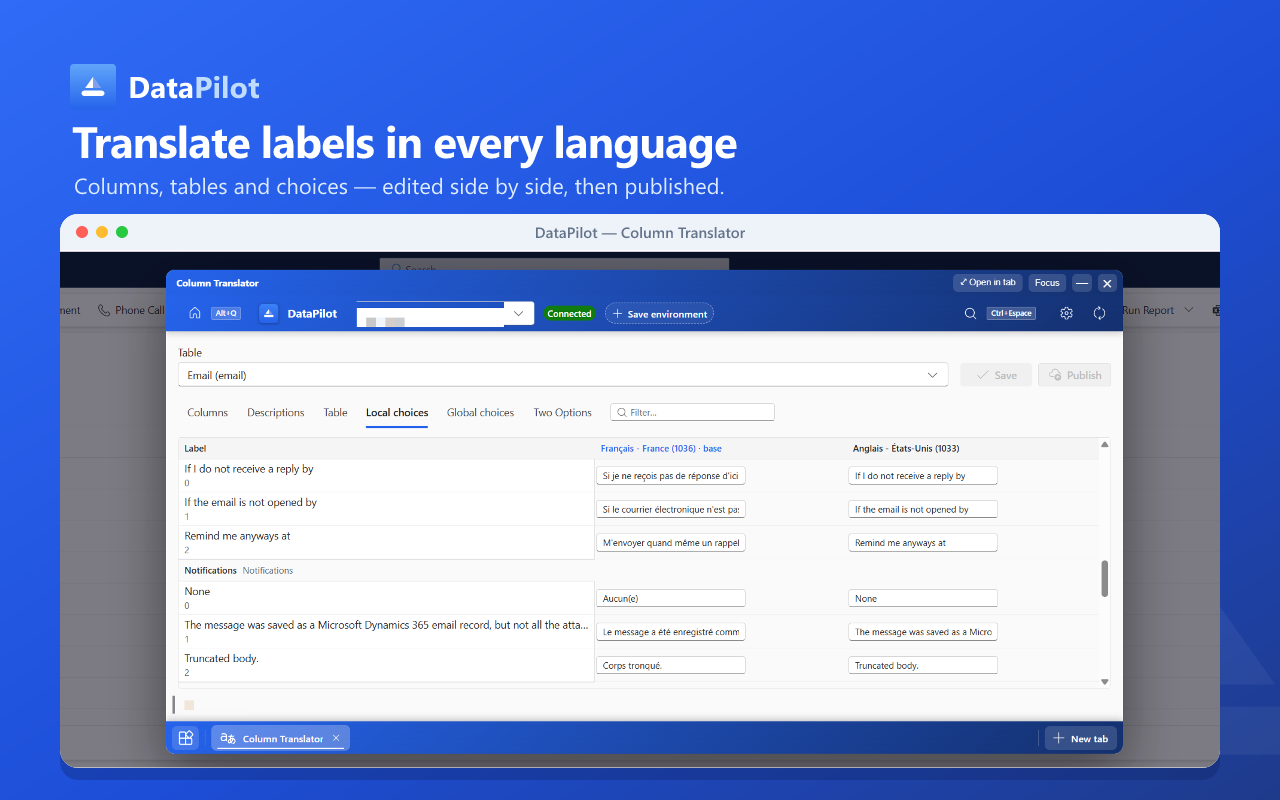Image resolution: width=1280 pixels, height=800 pixels.
Task: Click the macOS yellow minimize button
Action: click(x=102, y=232)
